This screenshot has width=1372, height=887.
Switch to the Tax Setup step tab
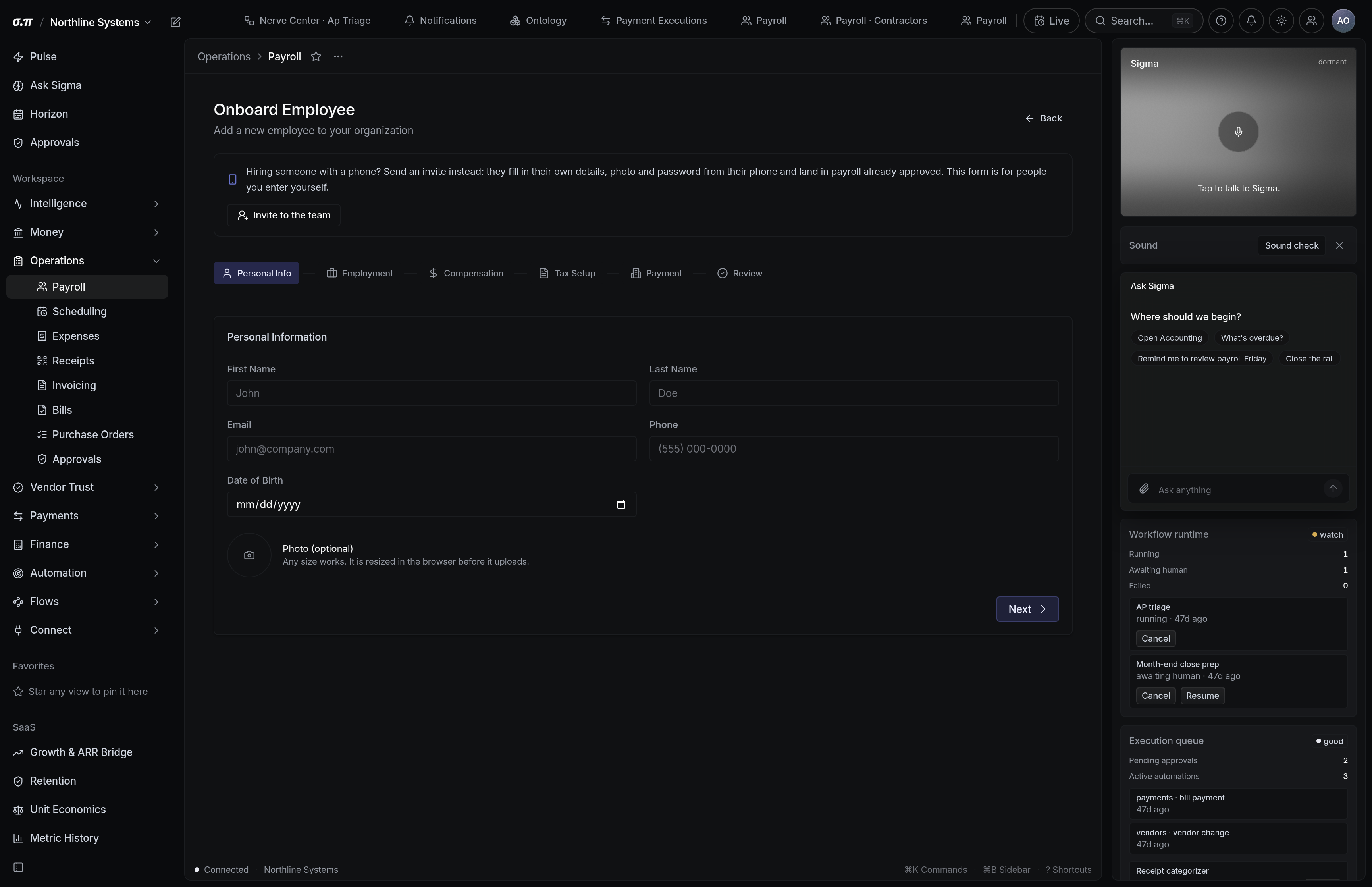(x=567, y=273)
